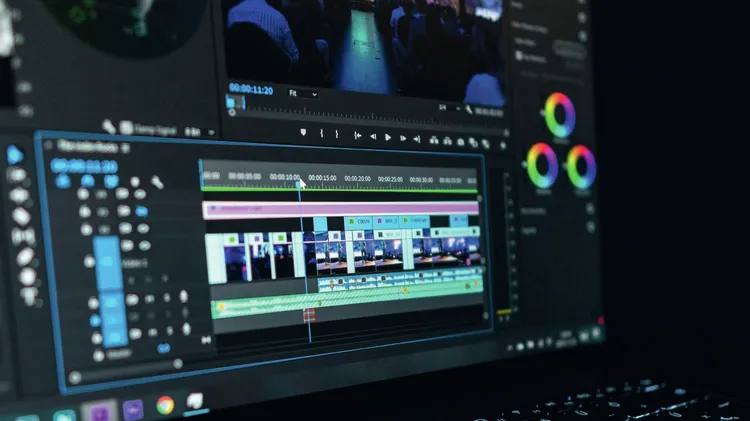Export a frame with the camera icon

click(461, 142)
